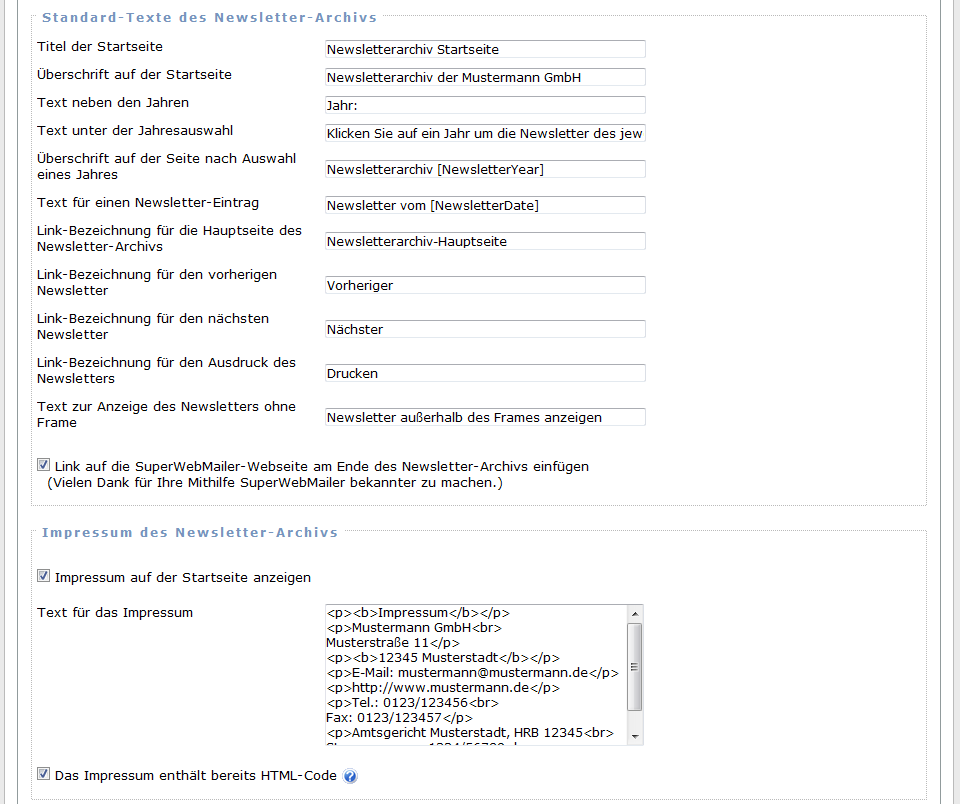
Task: Select the 'Newsletter außerhalb des Frames anzeigen' field
Action: tap(485, 417)
